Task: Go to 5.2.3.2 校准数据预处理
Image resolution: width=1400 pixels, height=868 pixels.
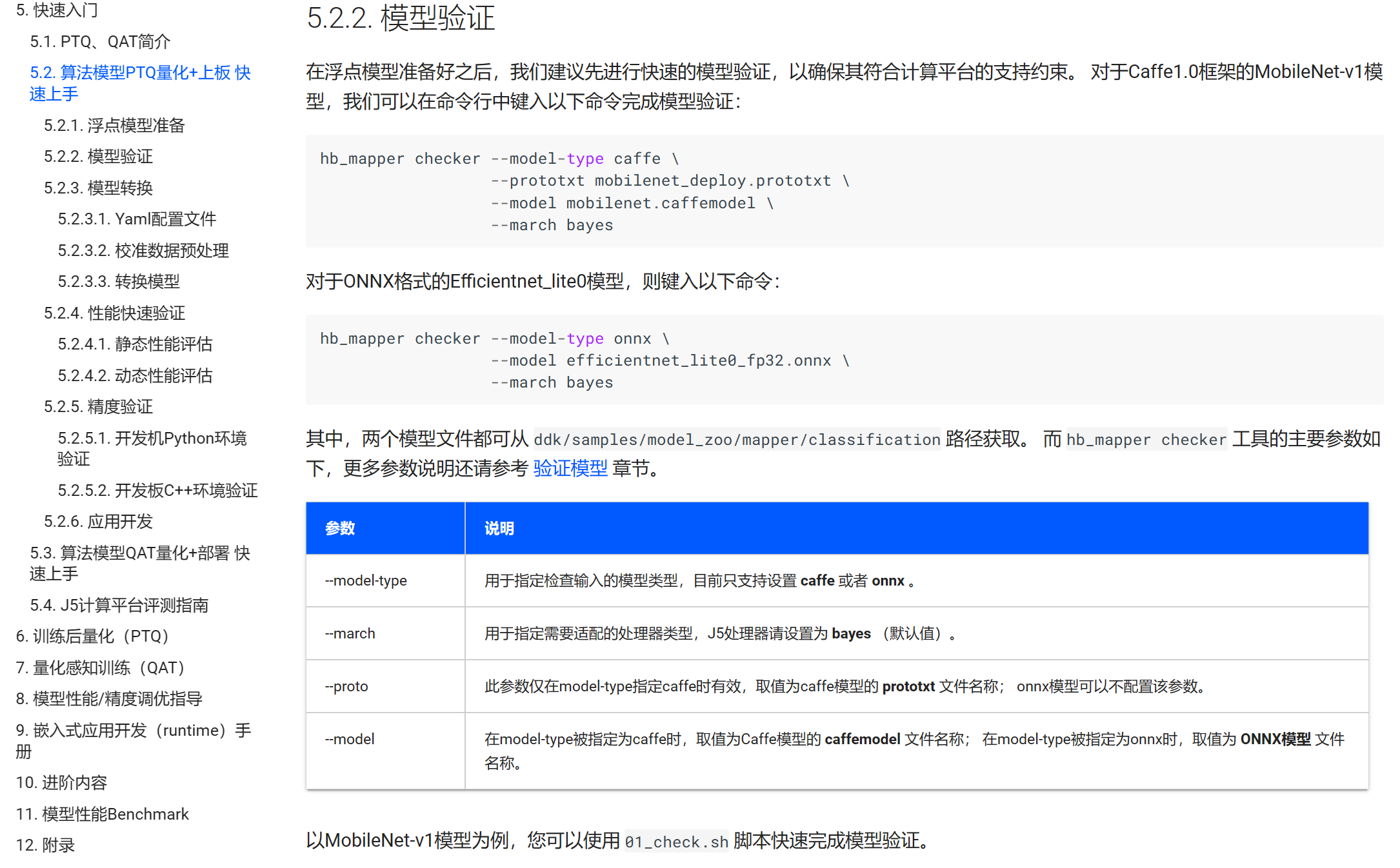Action: pyautogui.click(x=143, y=250)
